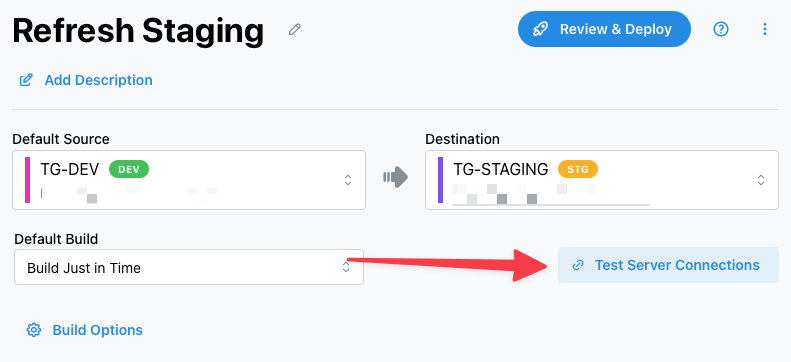Click the purple color bar on TG-STAGING

click(x=440, y=180)
